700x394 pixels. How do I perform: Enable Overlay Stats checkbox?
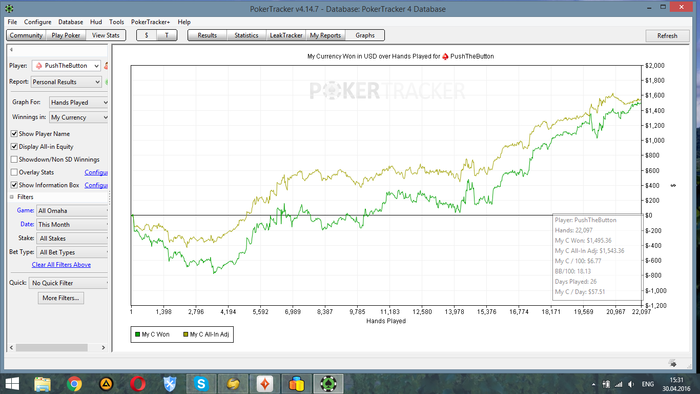click(14, 172)
